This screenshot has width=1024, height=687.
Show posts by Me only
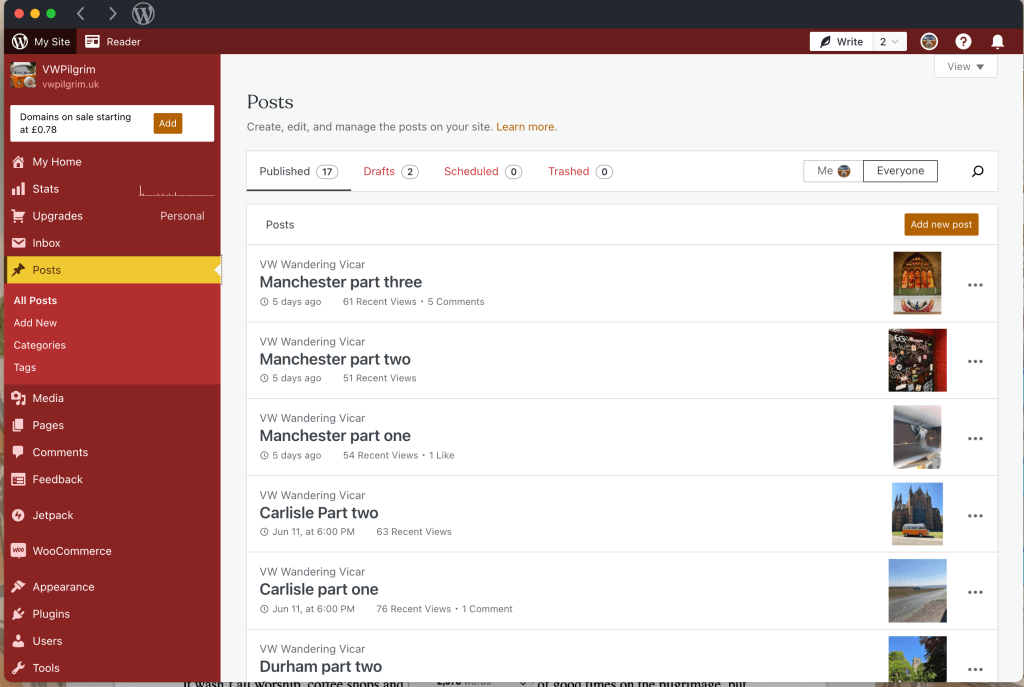pos(832,171)
